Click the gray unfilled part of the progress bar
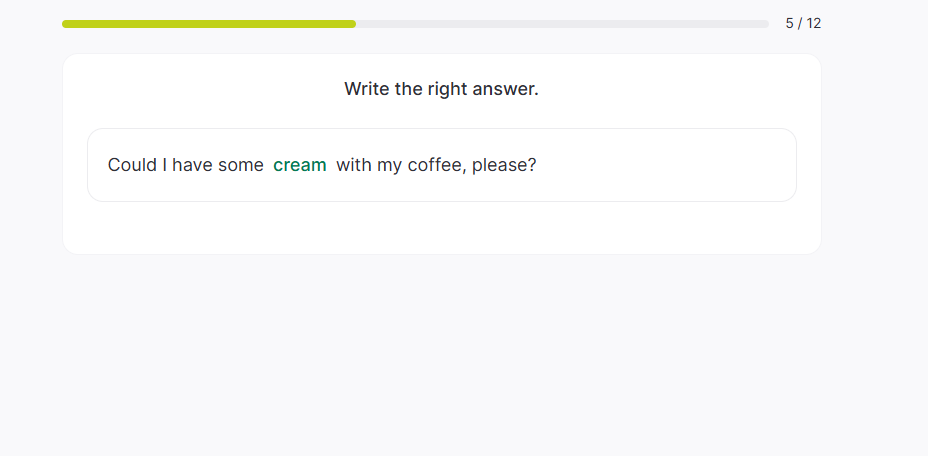928x456 pixels. point(560,24)
